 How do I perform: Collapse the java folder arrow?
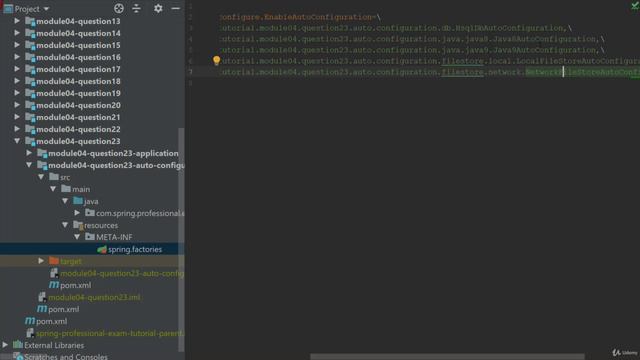(65, 201)
